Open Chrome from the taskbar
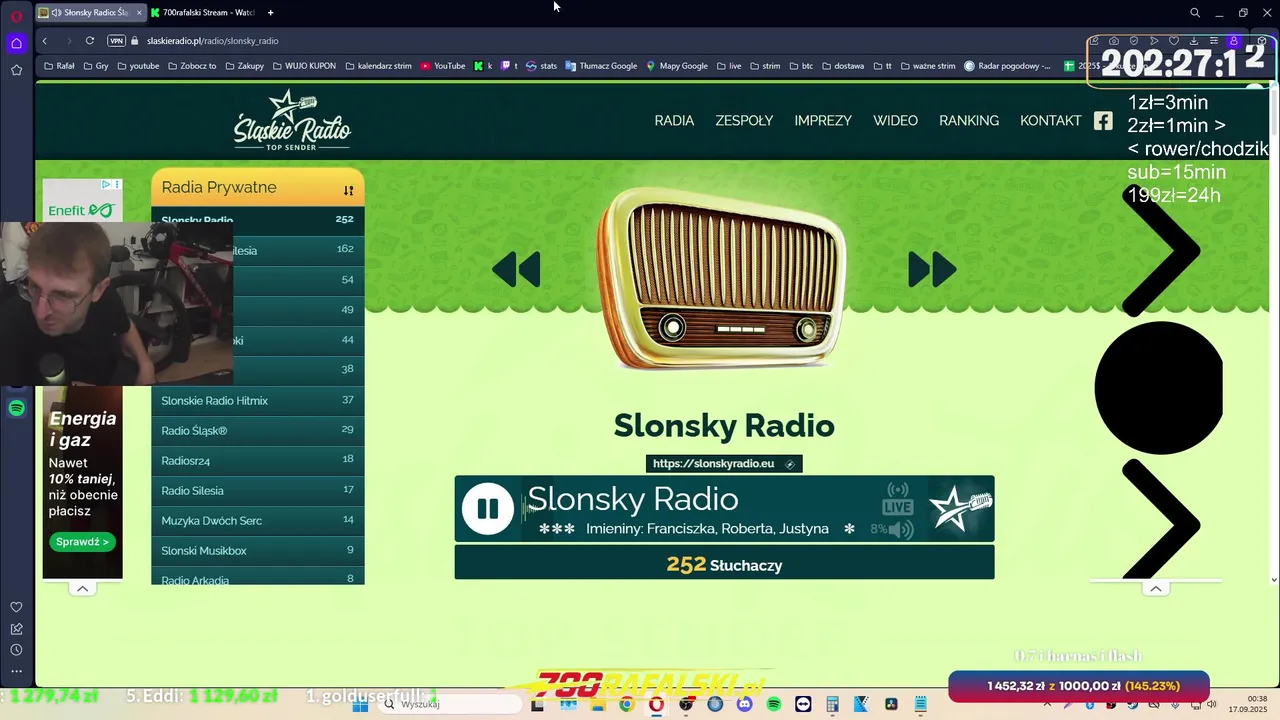The image size is (1280, 720). pyautogui.click(x=626, y=704)
